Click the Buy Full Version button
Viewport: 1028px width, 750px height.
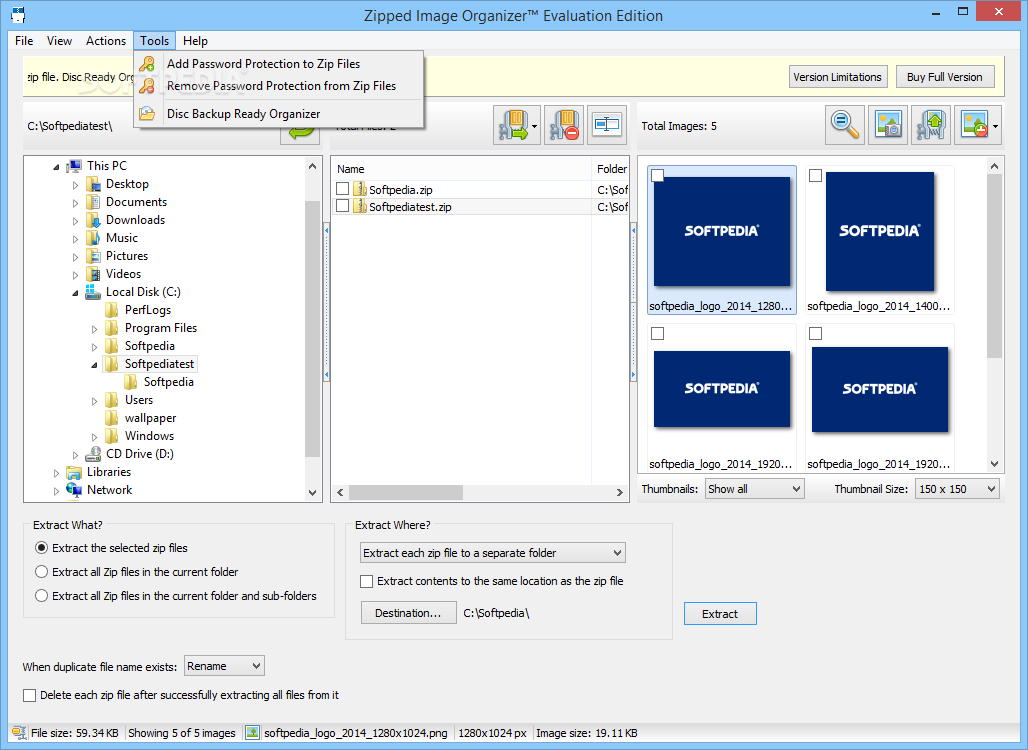pos(945,77)
